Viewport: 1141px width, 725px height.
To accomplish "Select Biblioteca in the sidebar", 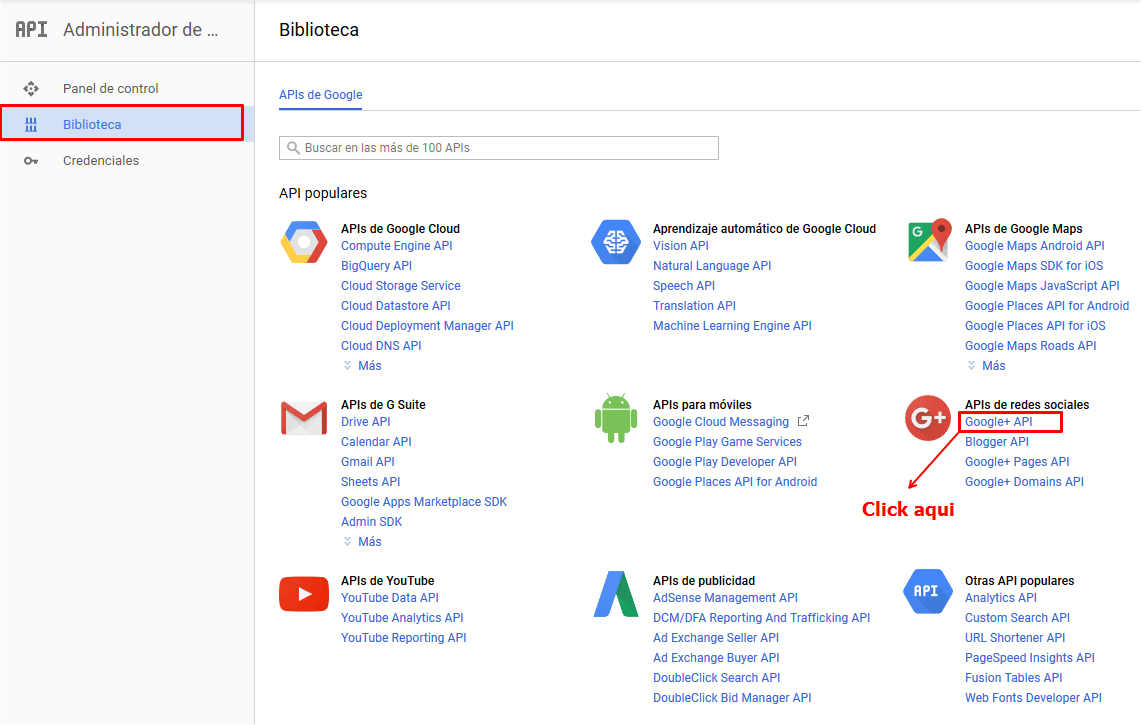I will [92, 125].
